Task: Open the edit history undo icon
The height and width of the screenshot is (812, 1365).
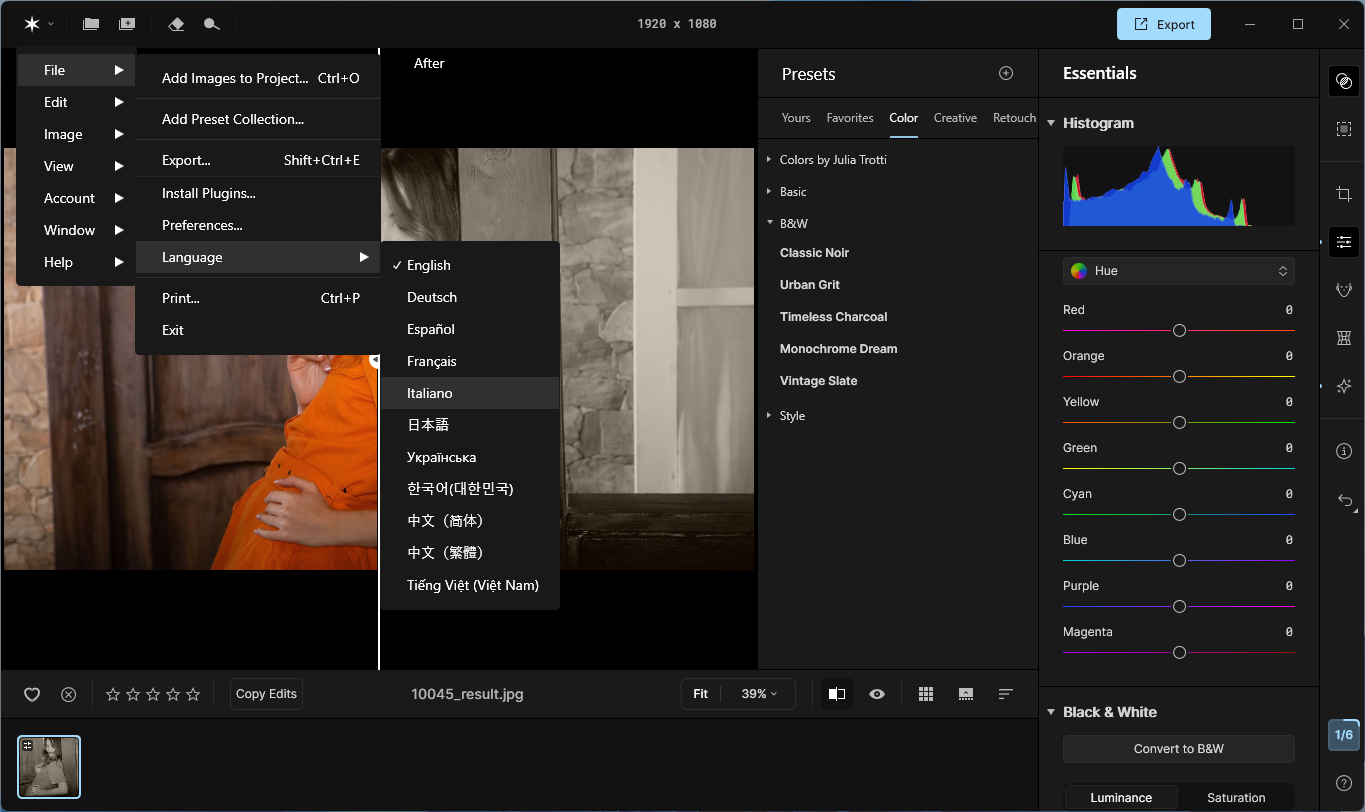Action: click(1343, 499)
